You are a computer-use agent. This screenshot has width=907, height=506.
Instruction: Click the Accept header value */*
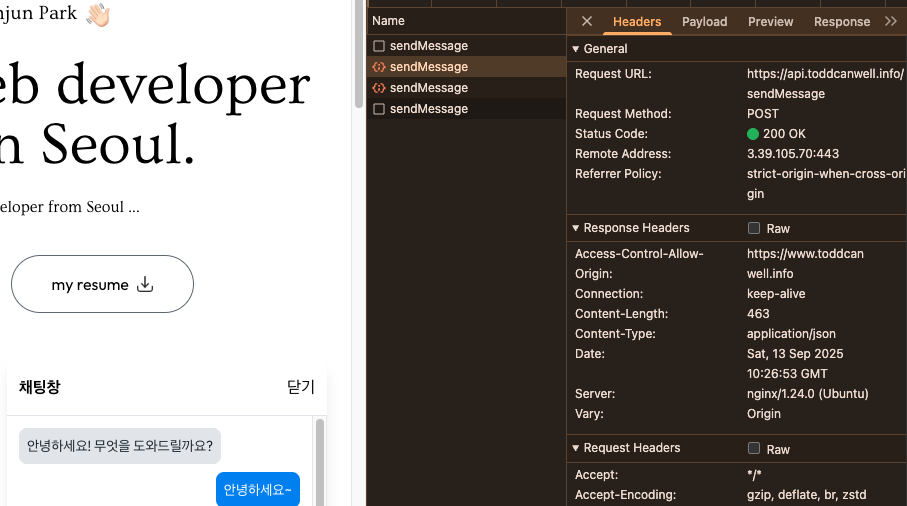pos(754,475)
